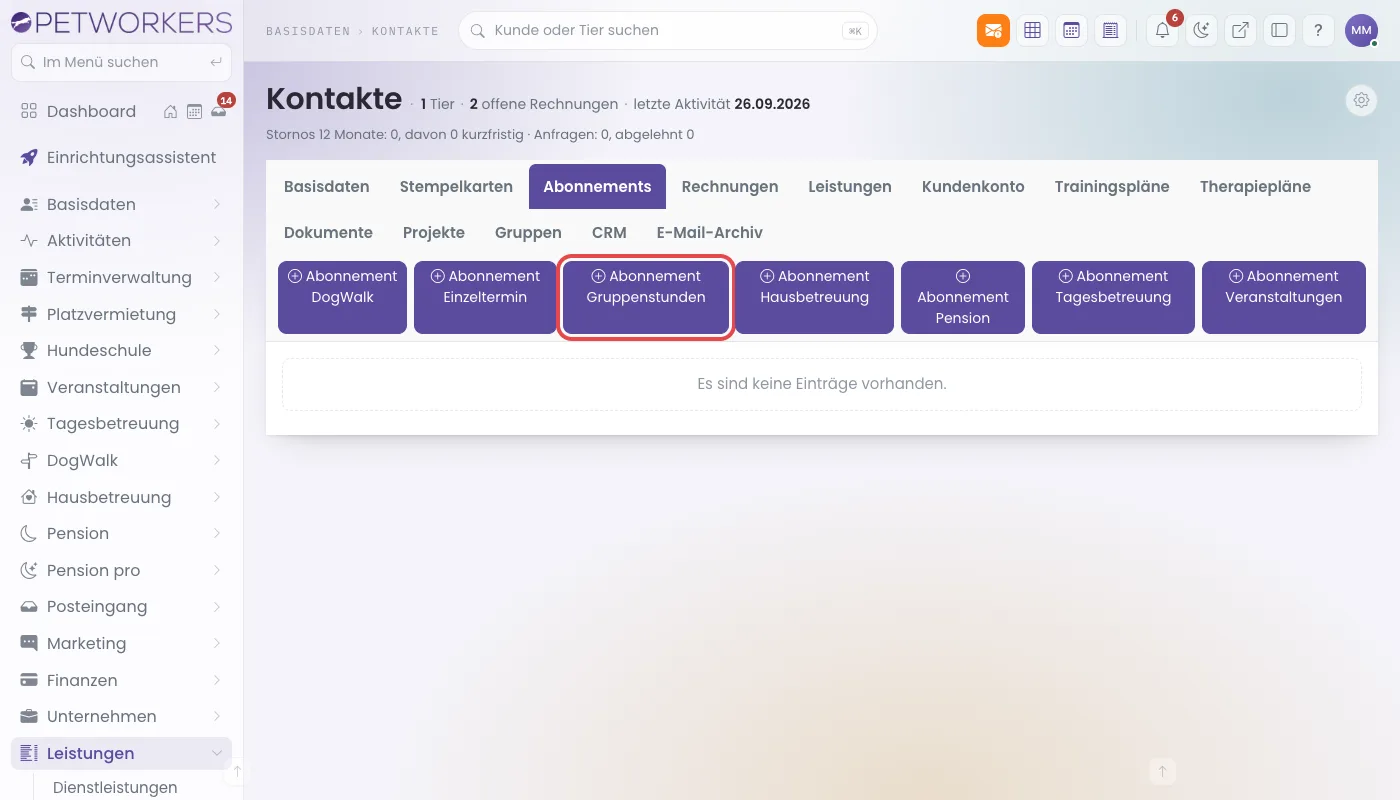Open notifications bell with badge 6

point(1163,30)
